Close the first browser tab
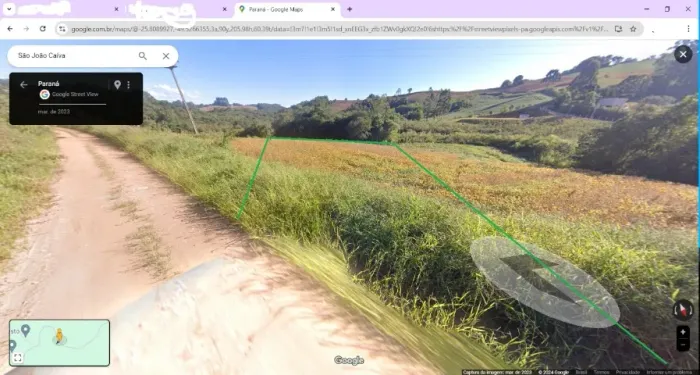 point(117,9)
